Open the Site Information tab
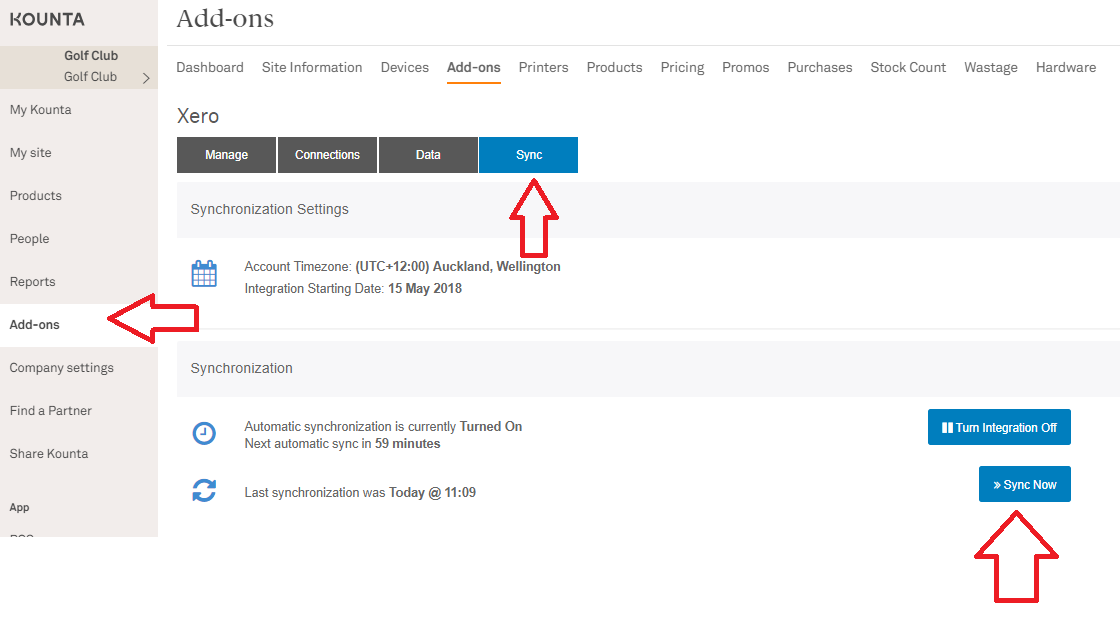The width and height of the screenshot is (1120, 623). pyautogui.click(x=311, y=67)
